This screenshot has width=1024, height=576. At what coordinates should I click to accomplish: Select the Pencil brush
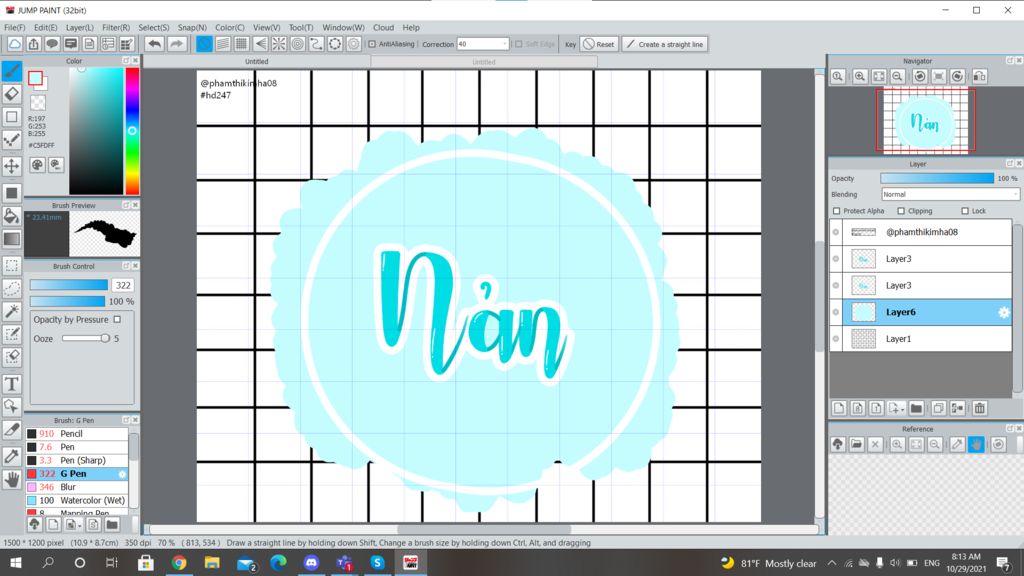[77, 434]
